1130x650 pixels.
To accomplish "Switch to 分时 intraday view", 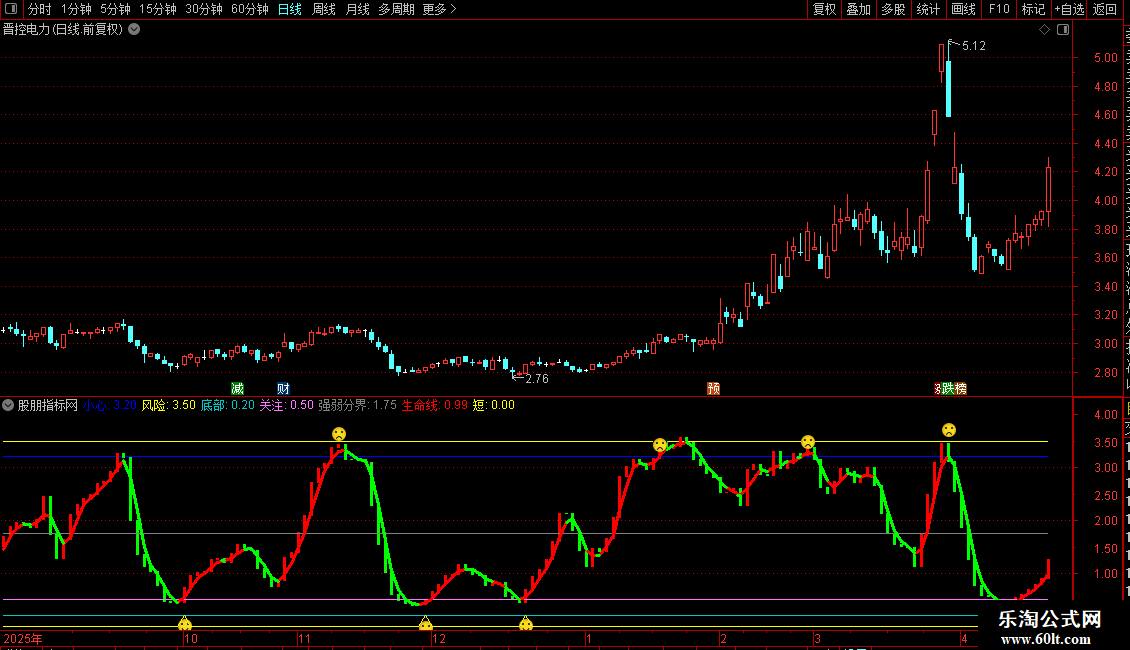I will 40,9.
